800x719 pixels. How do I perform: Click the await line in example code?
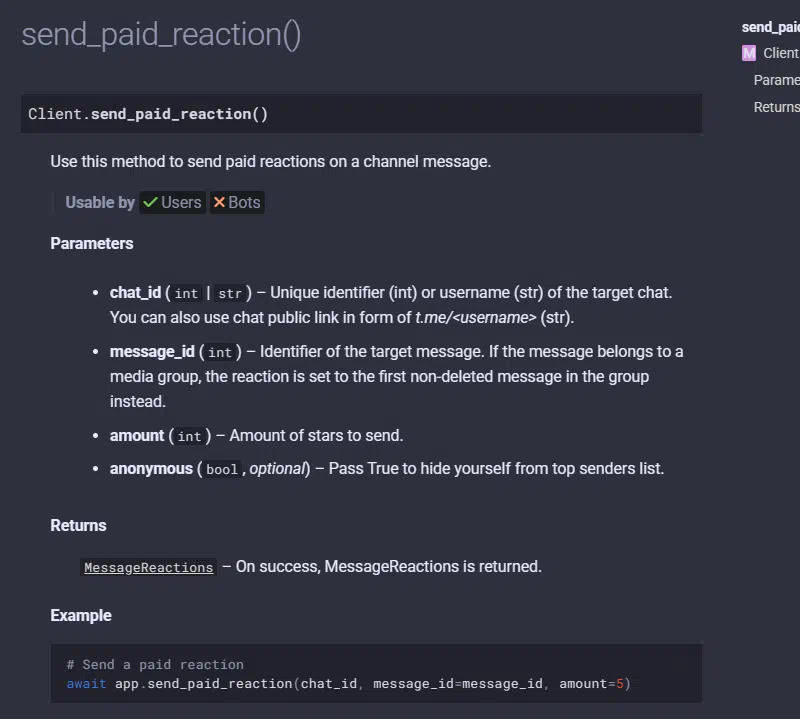pyautogui.click(x=348, y=684)
